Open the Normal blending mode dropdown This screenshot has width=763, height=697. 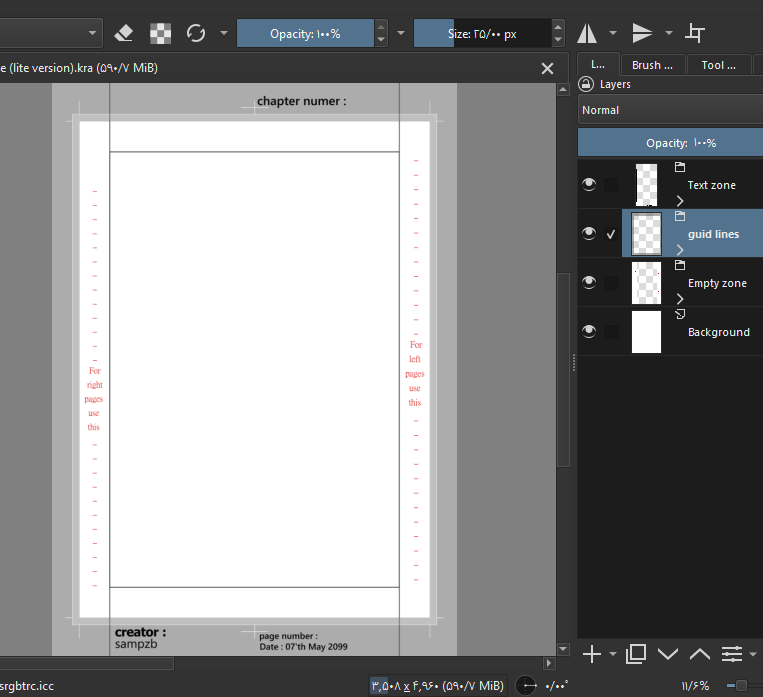point(670,110)
